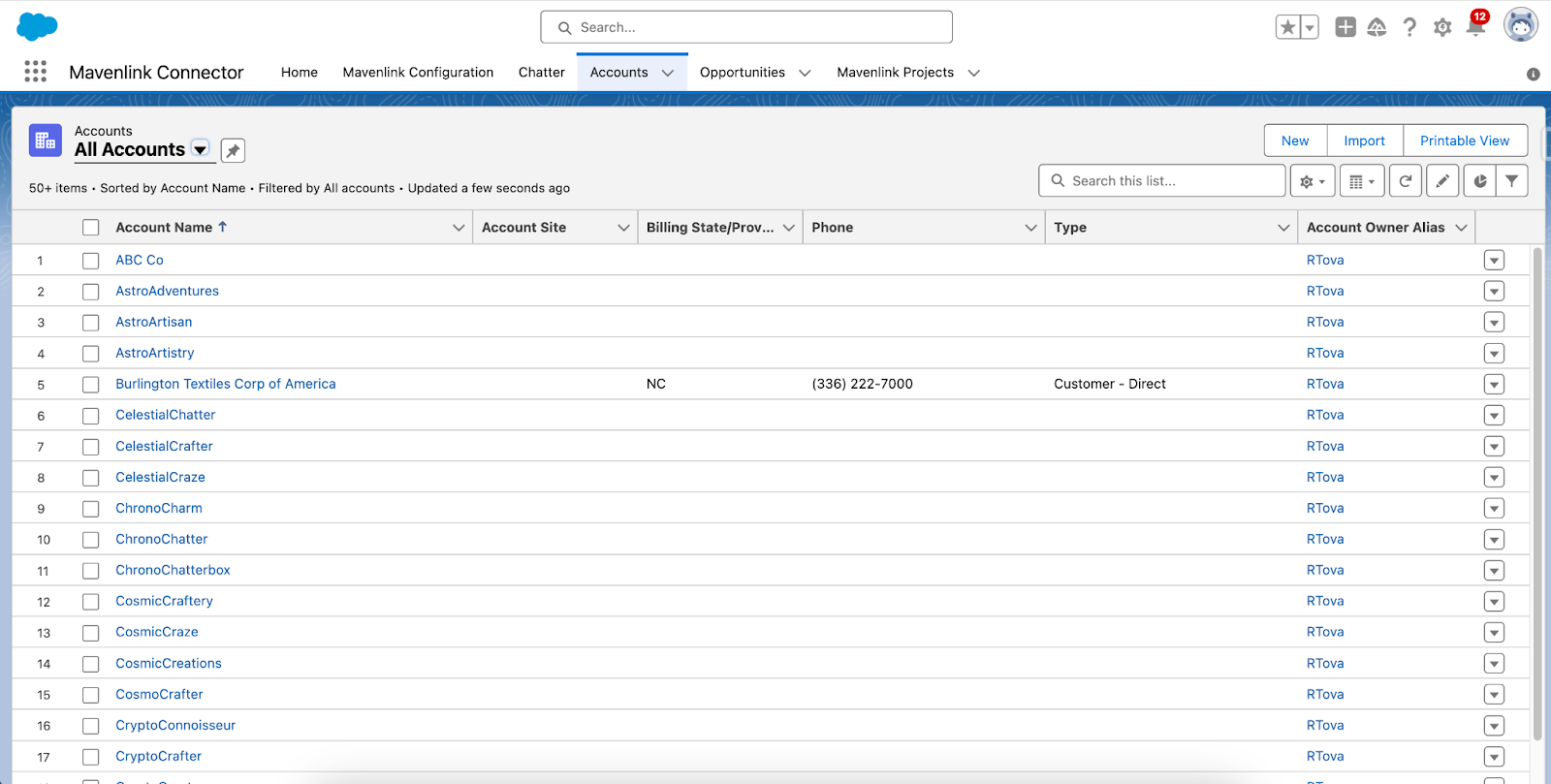The height and width of the screenshot is (784, 1551).
Task: Open row actions for Burlington Textiles row
Action: [x=1494, y=384]
